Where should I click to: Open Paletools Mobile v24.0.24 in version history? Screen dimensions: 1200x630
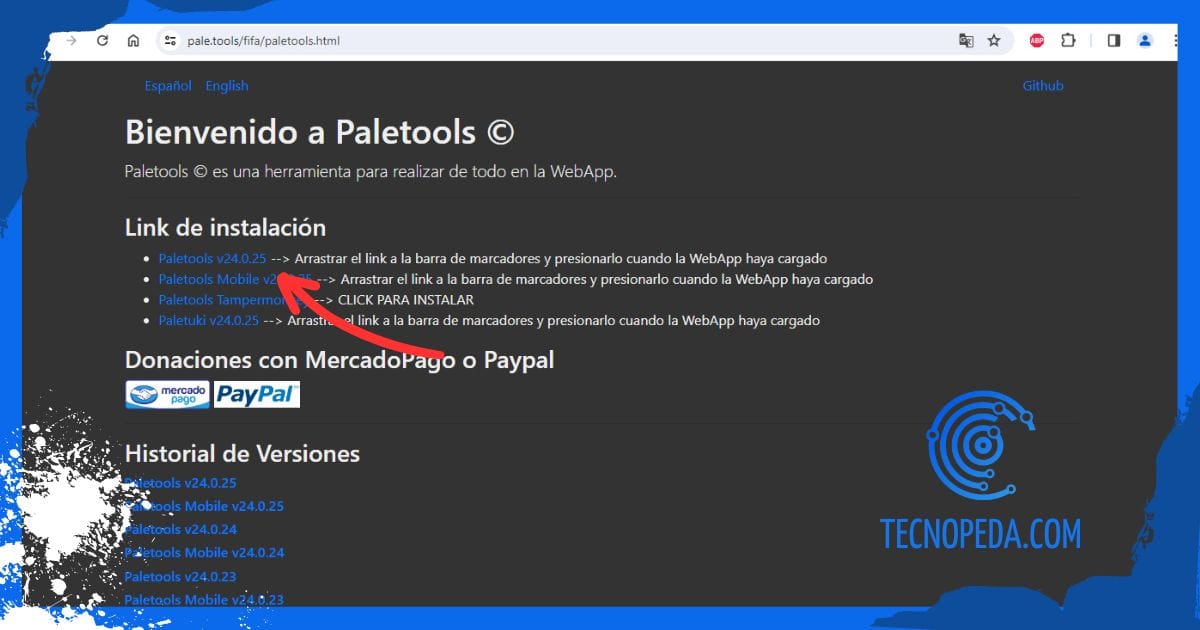click(204, 552)
